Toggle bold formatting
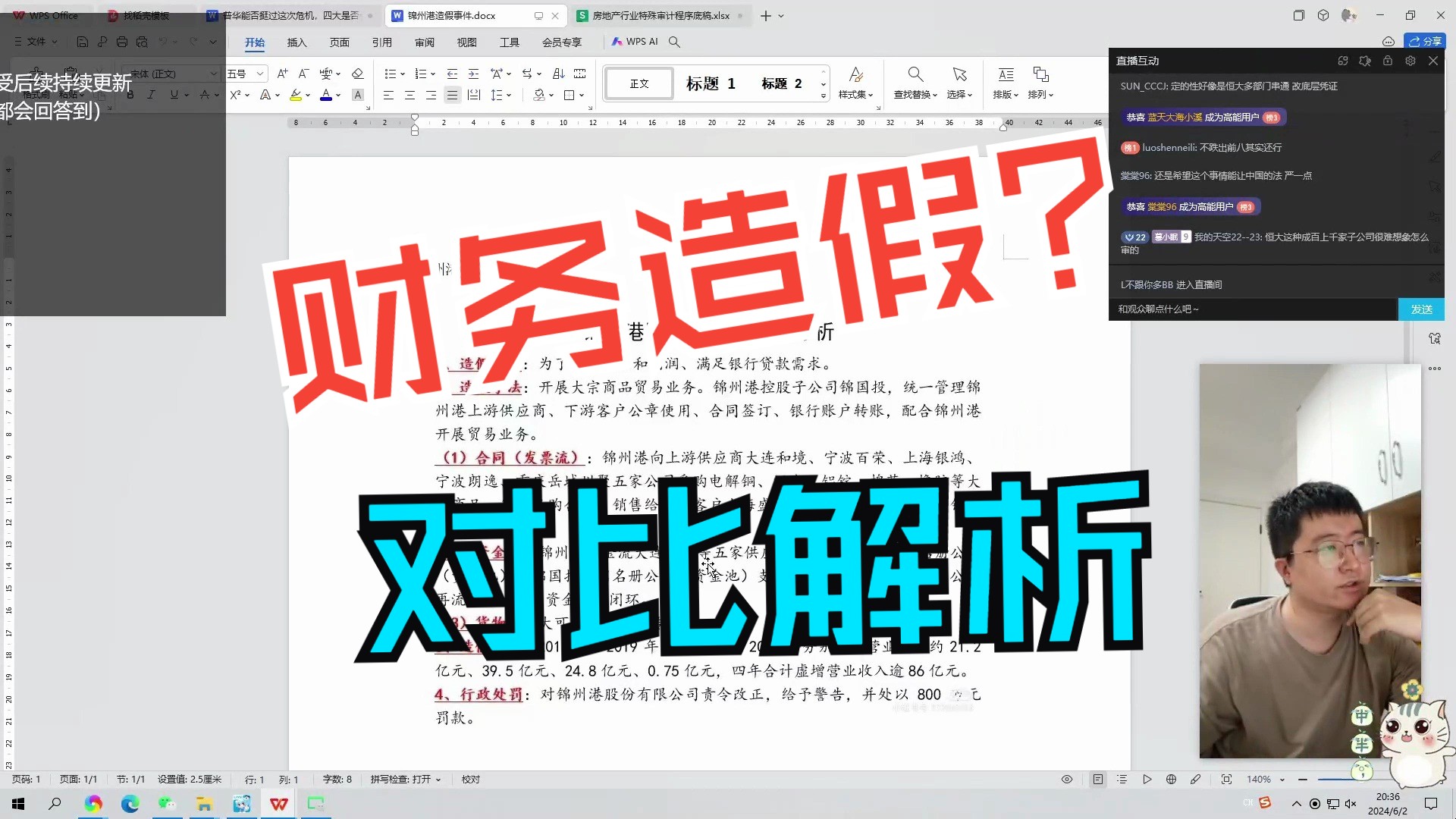 click(130, 95)
